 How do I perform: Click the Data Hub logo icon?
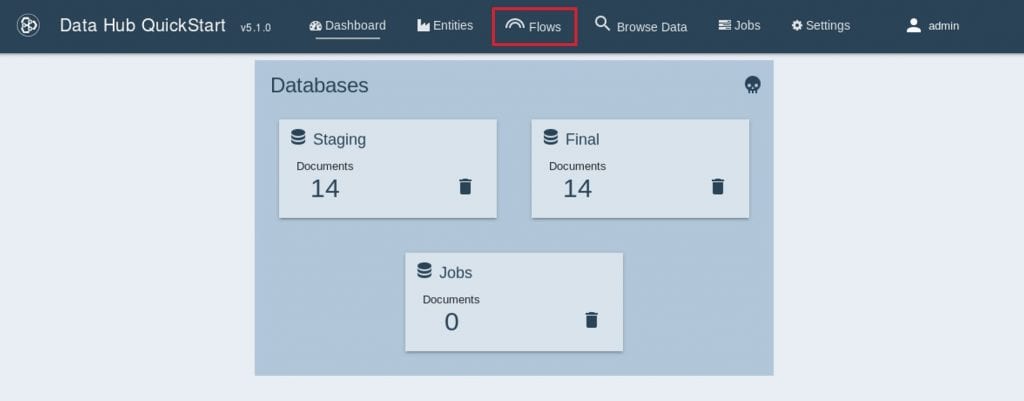click(x=29, y=26)
